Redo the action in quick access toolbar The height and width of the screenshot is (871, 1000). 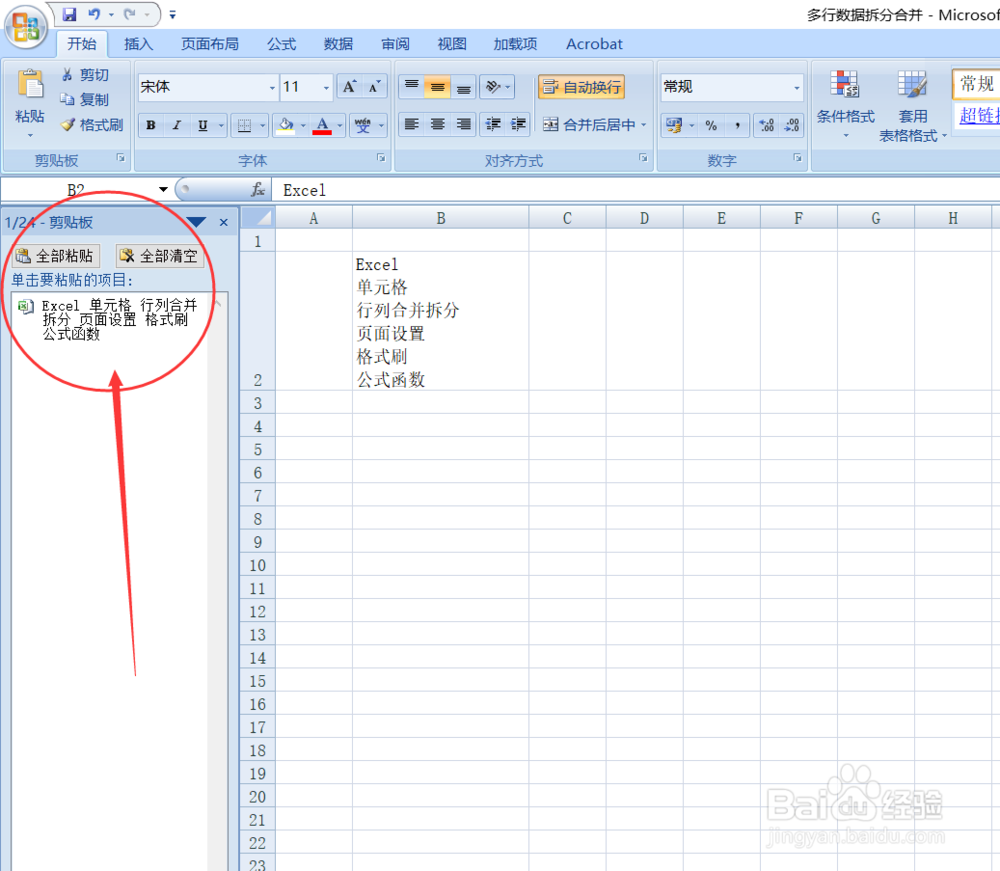coord(130,14)
